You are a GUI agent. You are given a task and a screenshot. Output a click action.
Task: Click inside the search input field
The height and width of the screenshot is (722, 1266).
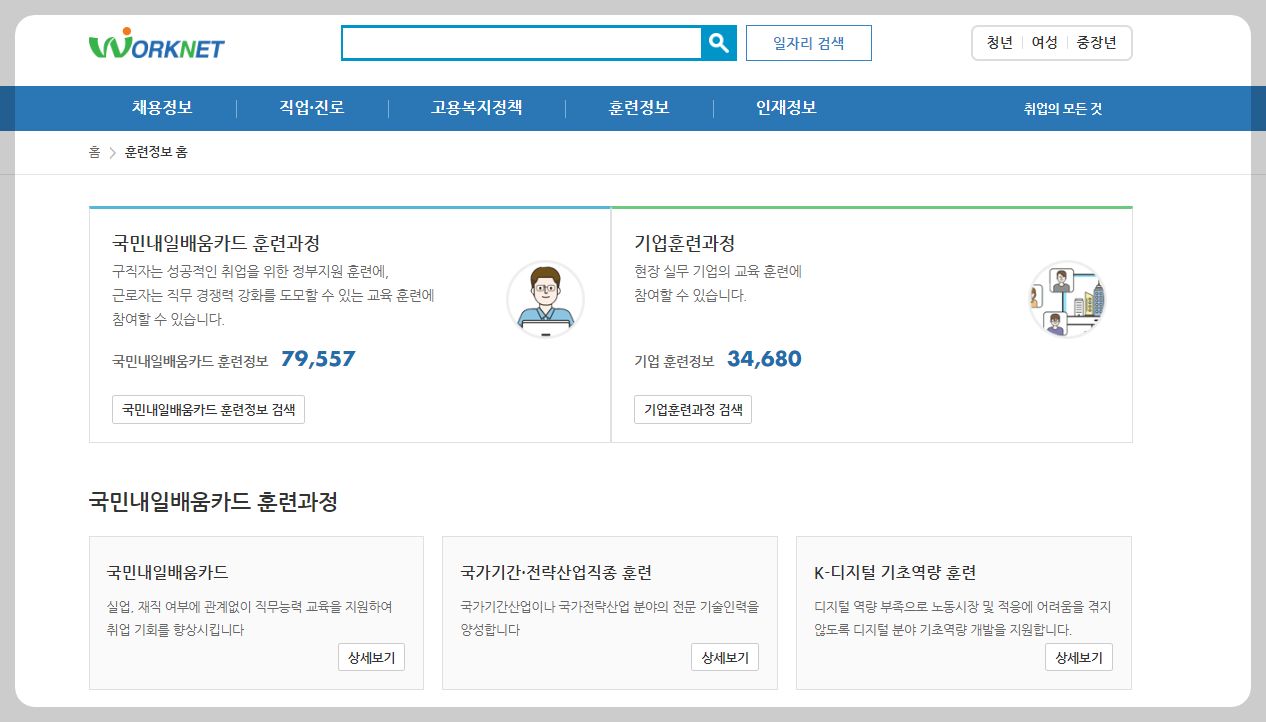click(520, 43)
